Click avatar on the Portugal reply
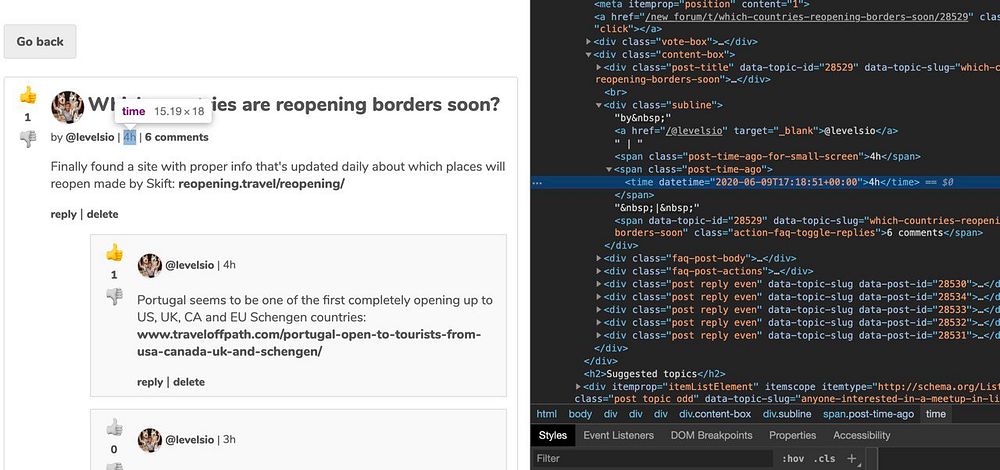 coord(150,265)
